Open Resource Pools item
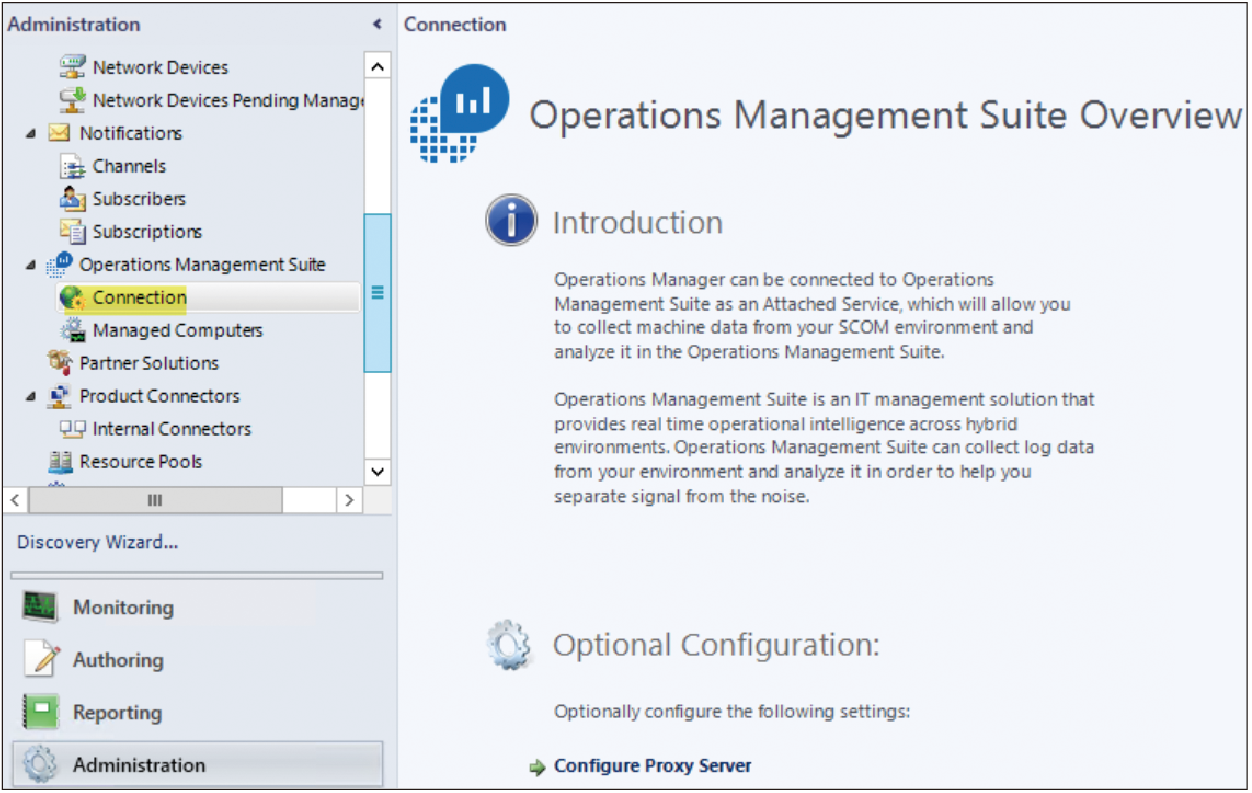The height and width of the screenshot is (793, 1252). click(x=141, y=461)
